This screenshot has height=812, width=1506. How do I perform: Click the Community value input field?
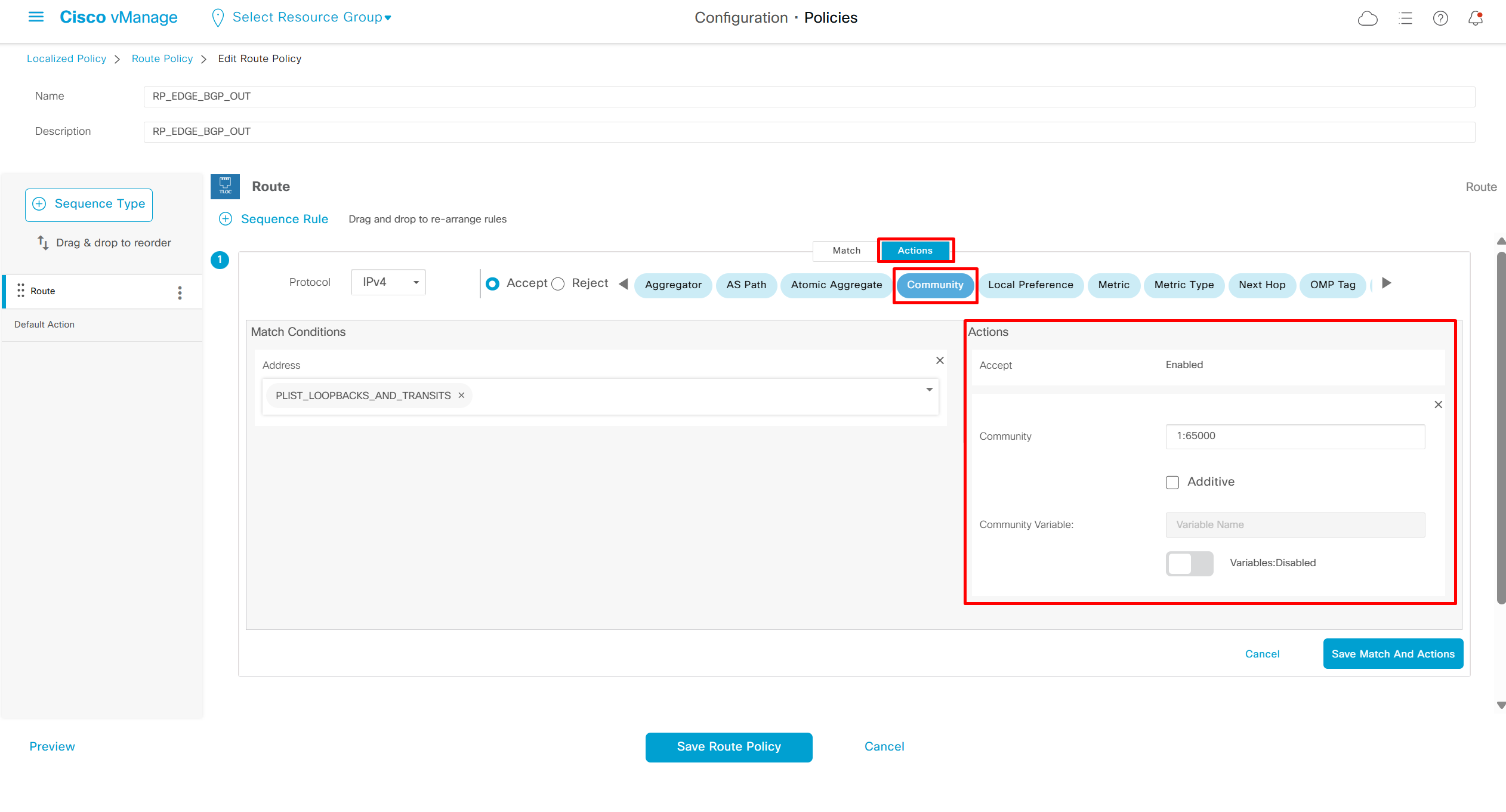pos(1295,436)
